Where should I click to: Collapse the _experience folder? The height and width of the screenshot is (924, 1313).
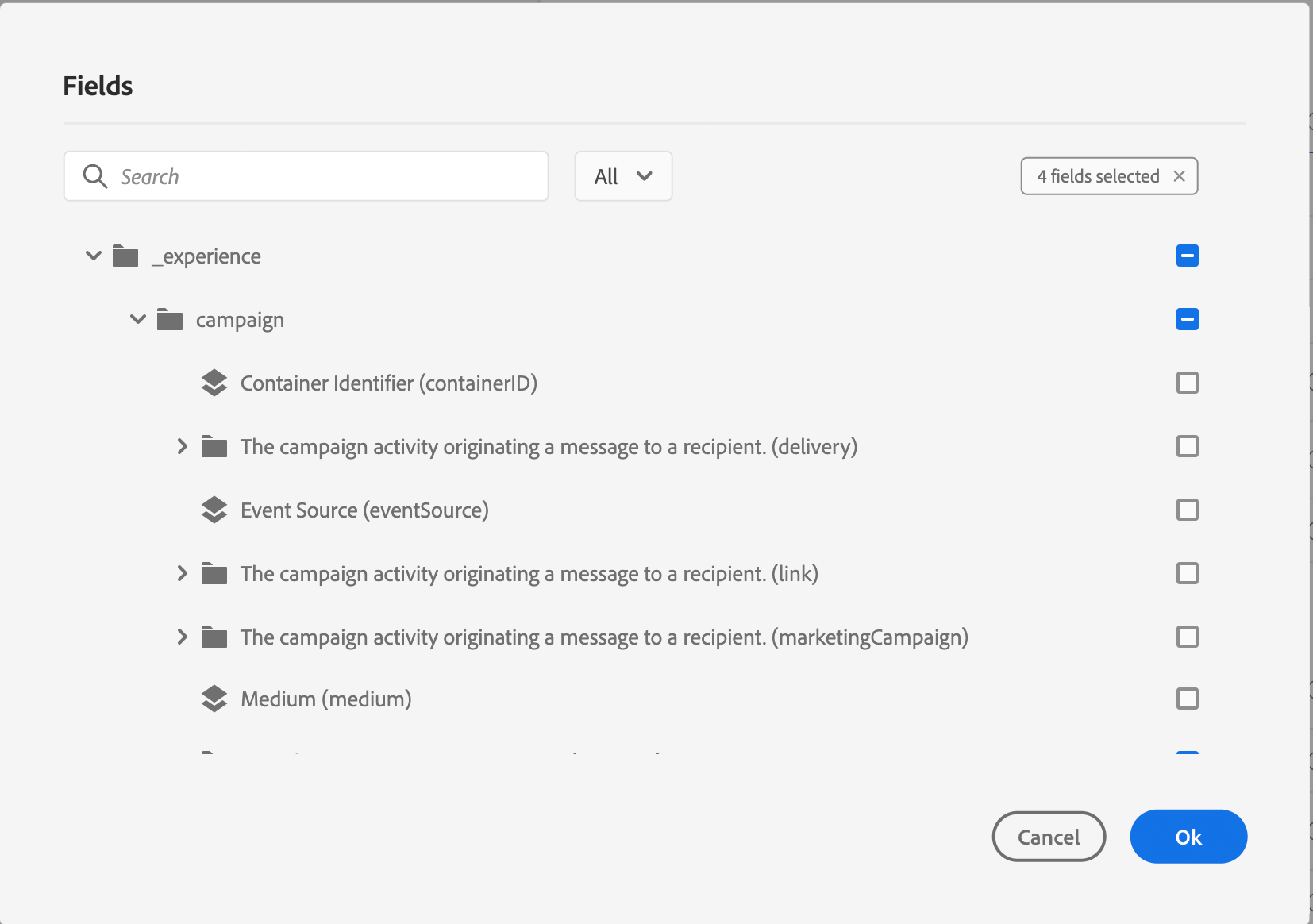[94, 256]
